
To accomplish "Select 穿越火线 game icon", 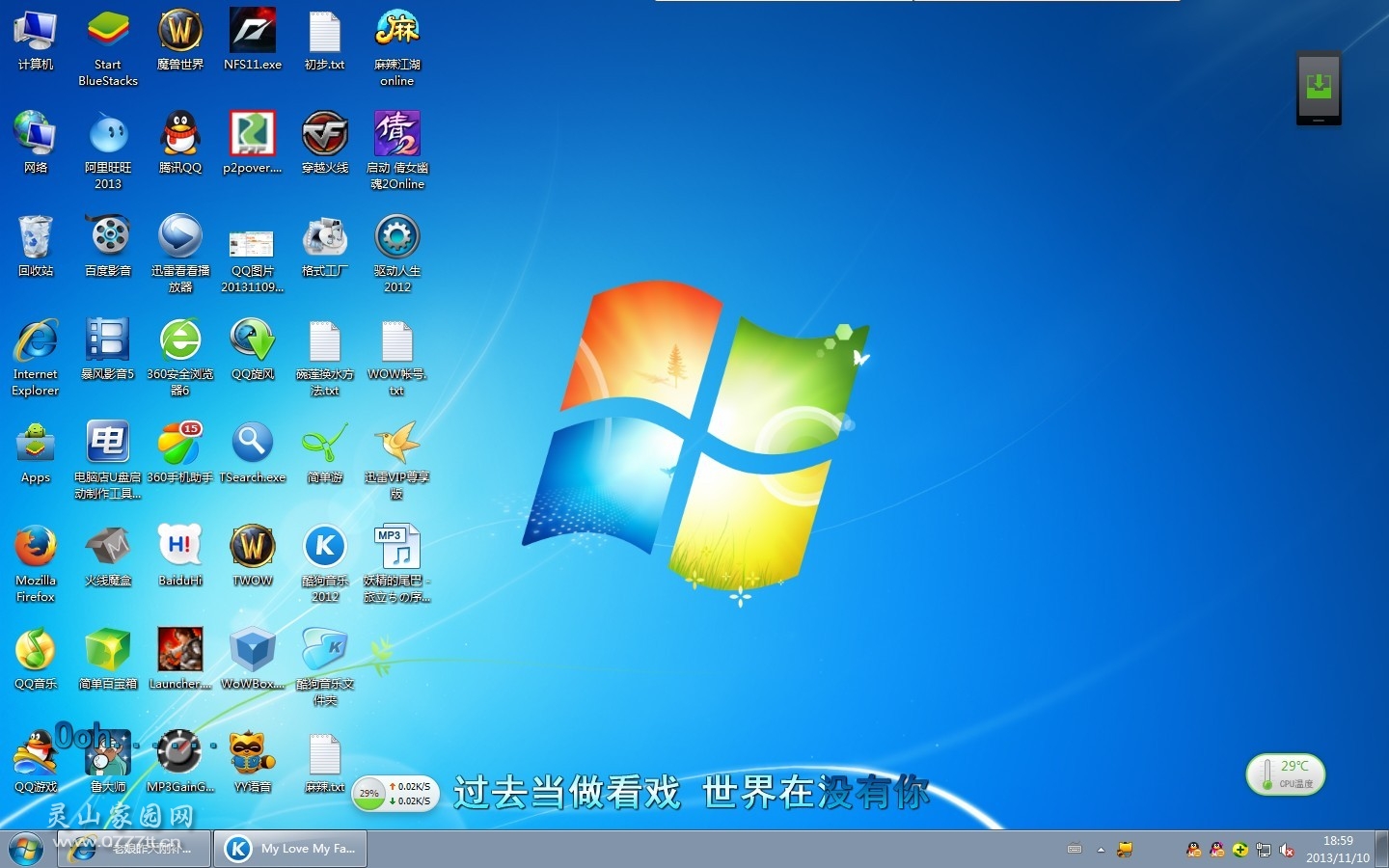I will coord(325,144).
